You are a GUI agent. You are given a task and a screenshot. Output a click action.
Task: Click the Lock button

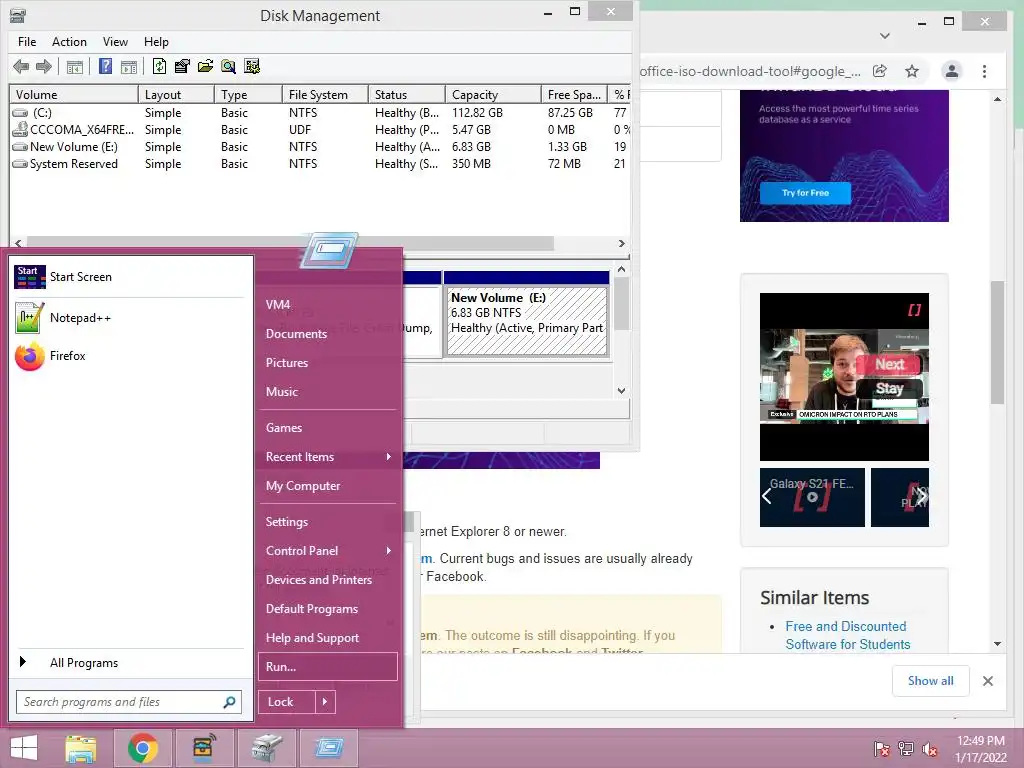[x=287, y=702]
